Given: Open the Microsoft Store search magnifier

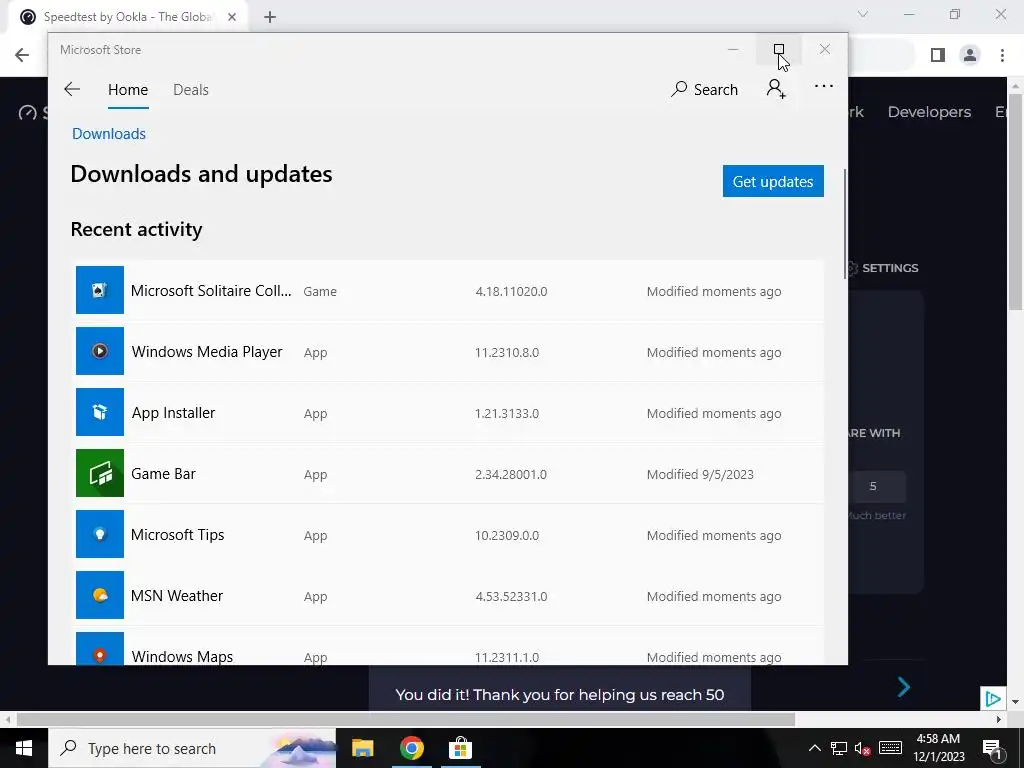Looking at the screenshot, I should click(679, 89).
